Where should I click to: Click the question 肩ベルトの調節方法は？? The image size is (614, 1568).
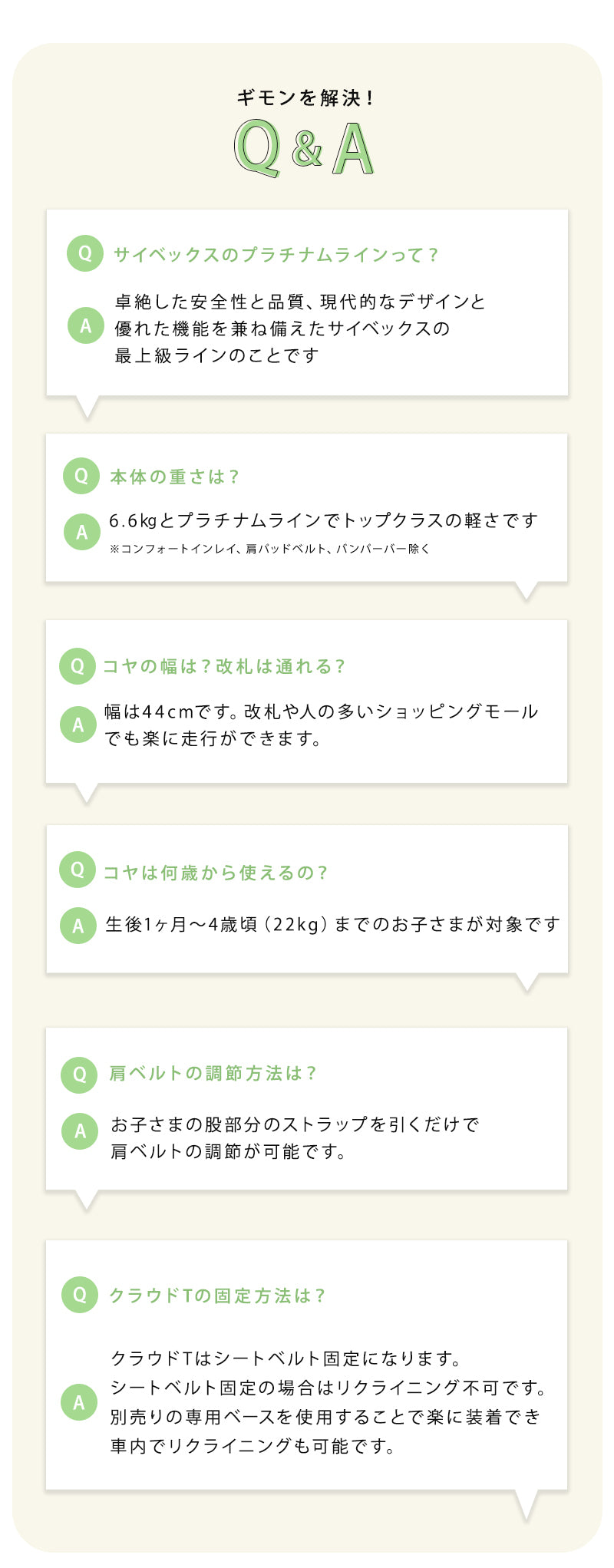213,1074
